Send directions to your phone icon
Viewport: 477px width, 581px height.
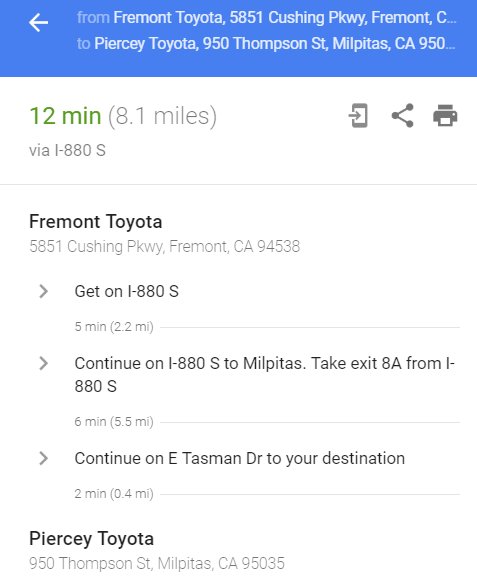[x=358, y=116]
